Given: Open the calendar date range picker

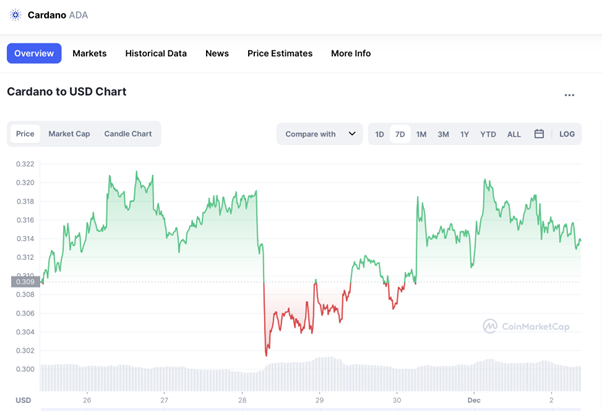Looking at the screenshot, I should pos(539,134).
